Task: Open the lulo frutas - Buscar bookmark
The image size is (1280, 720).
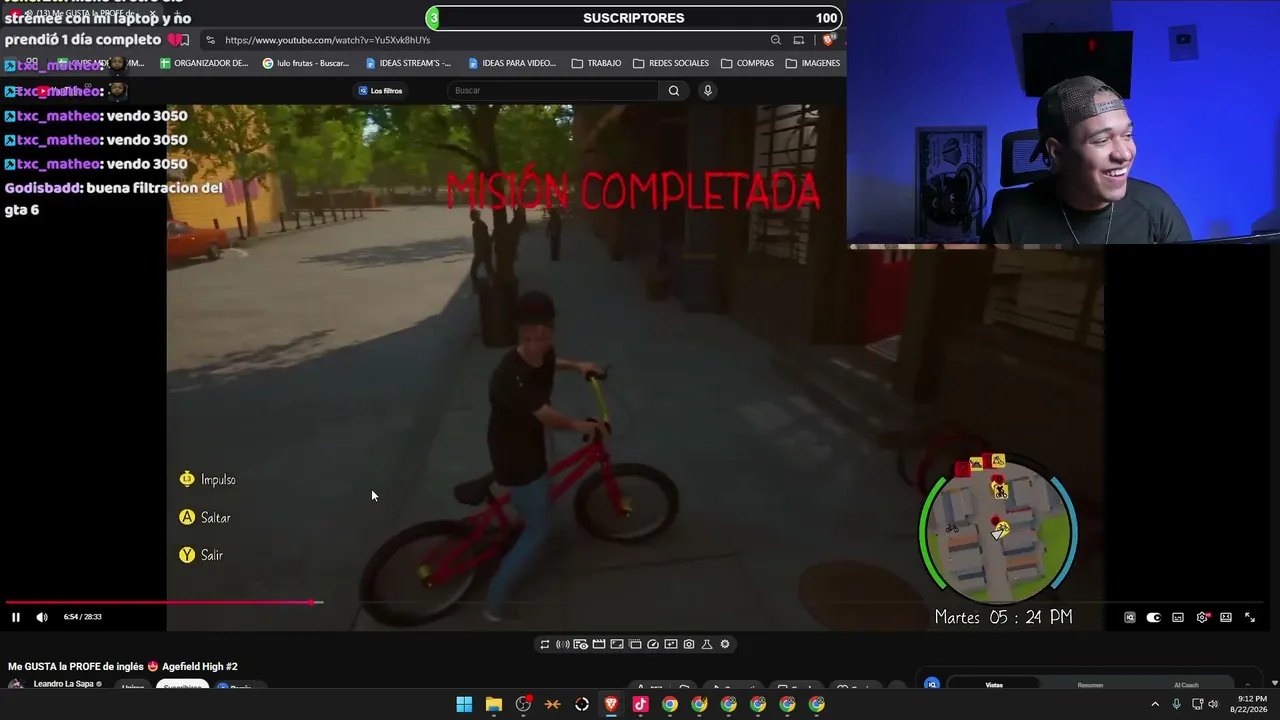Action: pos(305,63)
